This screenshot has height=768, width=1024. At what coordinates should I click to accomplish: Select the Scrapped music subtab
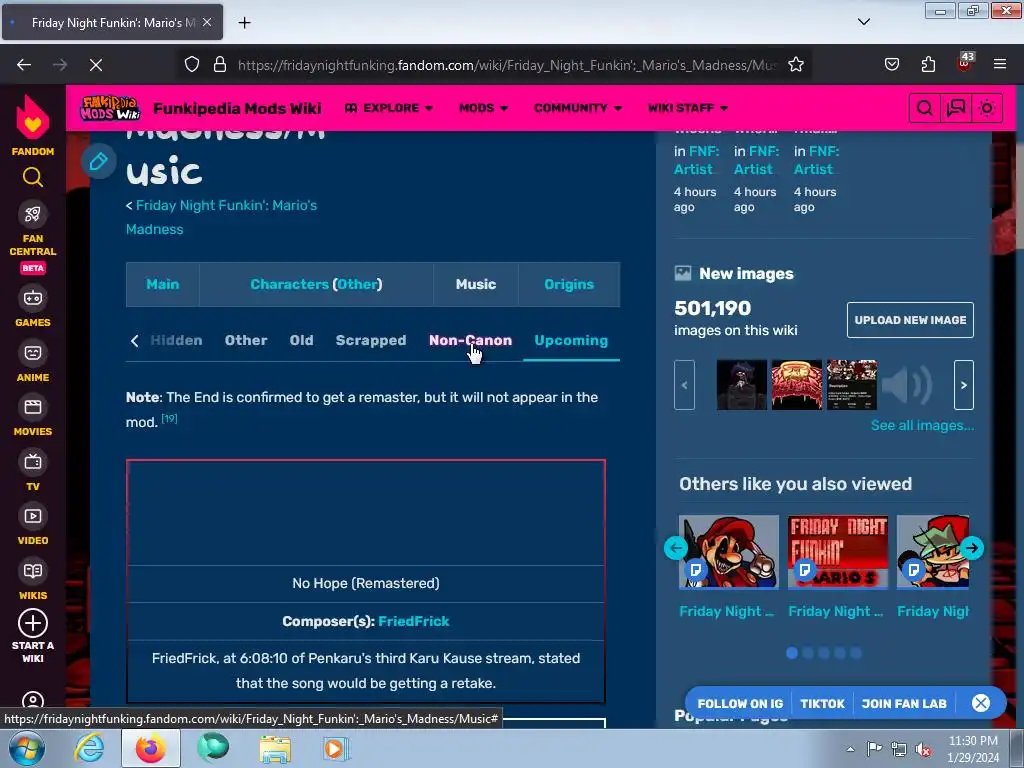point(371,340)
